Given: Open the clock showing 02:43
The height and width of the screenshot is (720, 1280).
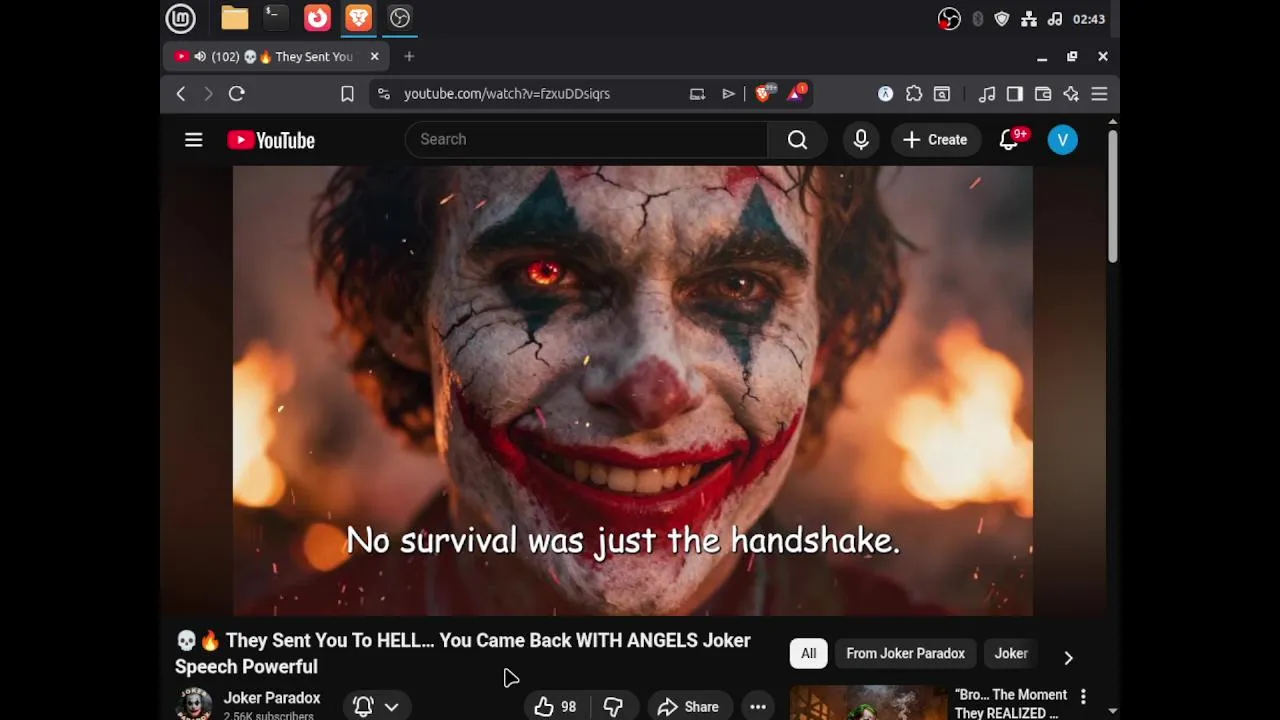Looking at the screenshot, I should [x=1089, y=19].
